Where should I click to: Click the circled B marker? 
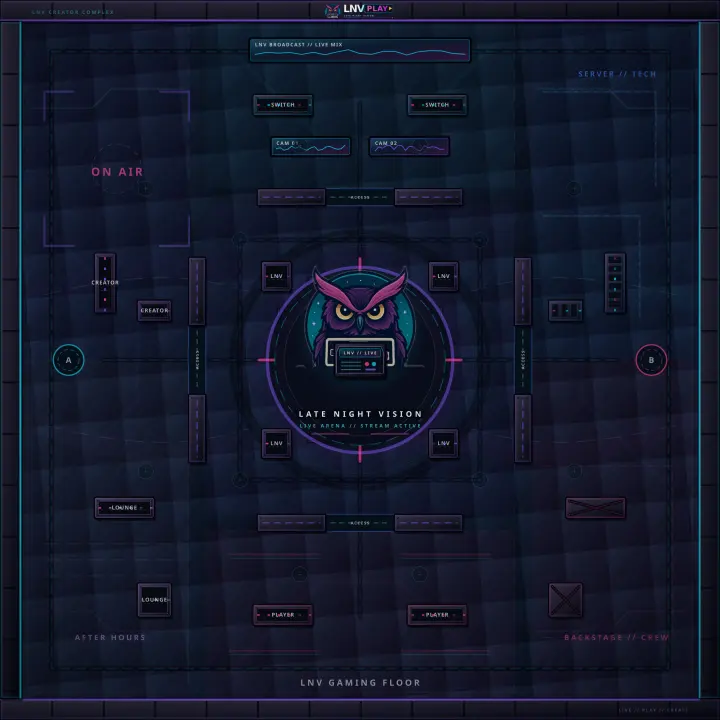click(x=651, y=360)
